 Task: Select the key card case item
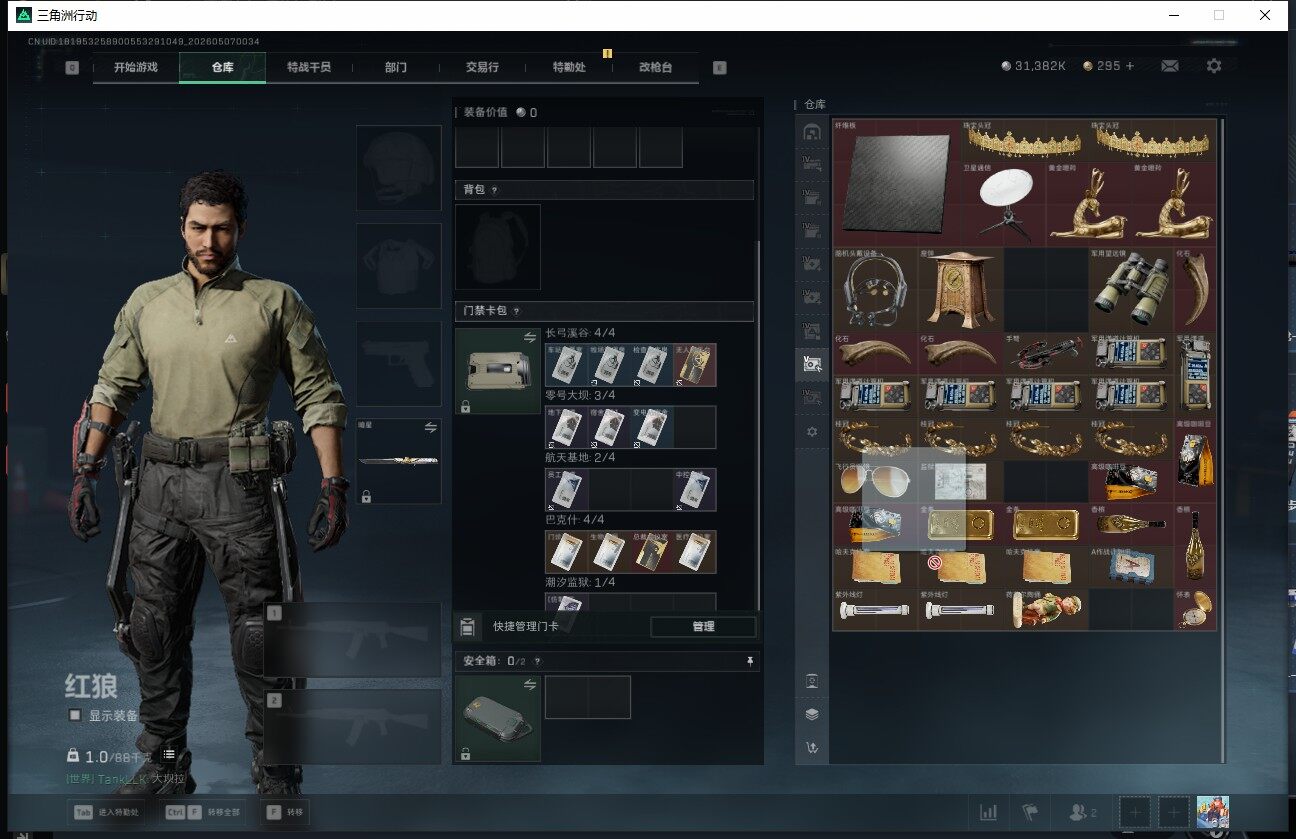click(x=498, y=371)
